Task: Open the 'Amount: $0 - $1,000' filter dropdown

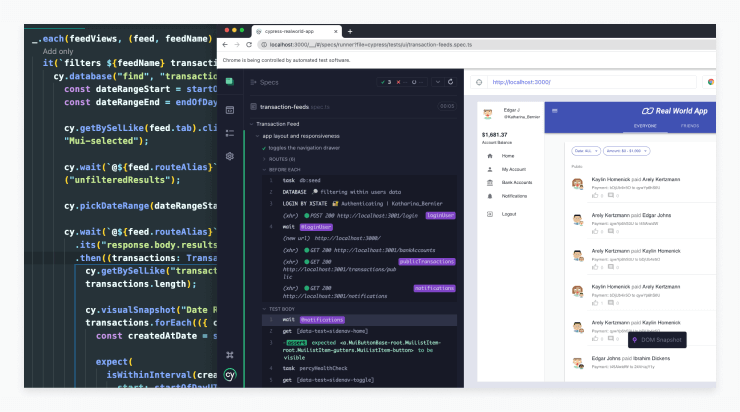Action: click(626, 151)
